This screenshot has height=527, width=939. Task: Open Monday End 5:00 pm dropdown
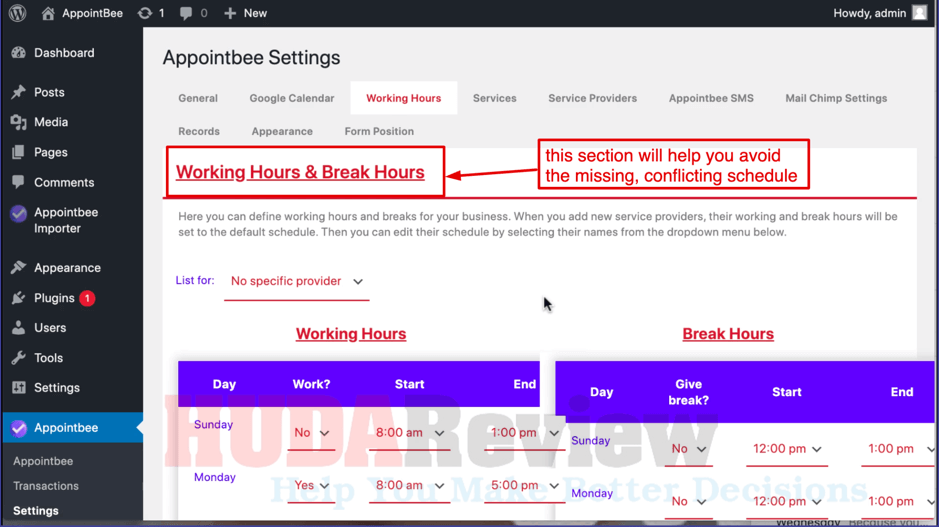(x=524, y=486)
